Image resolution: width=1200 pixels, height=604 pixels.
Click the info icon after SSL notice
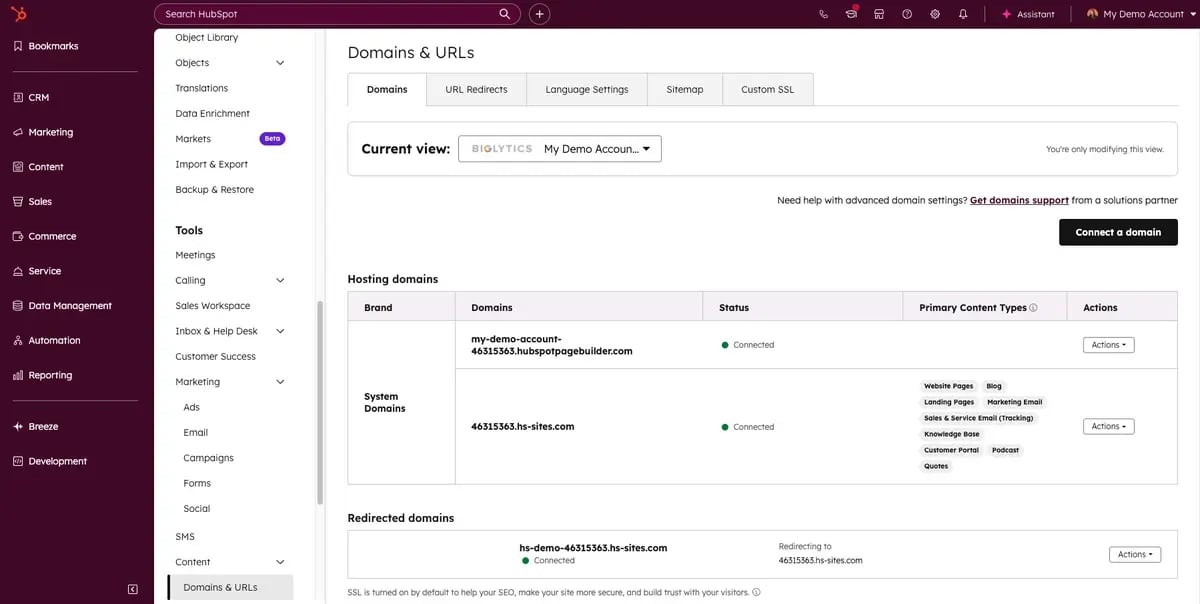tap(756, 592)
